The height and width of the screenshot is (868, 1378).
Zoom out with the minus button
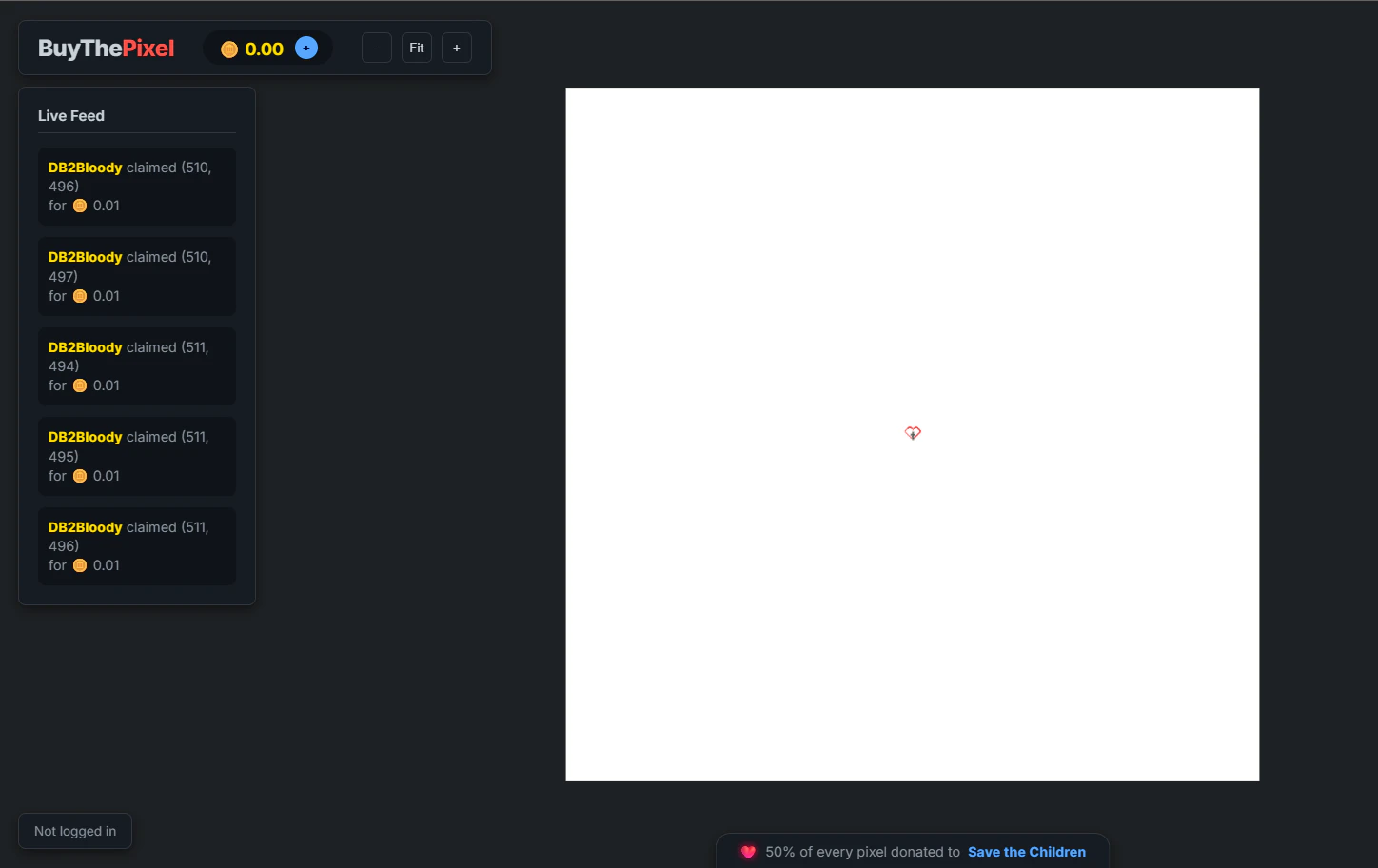377,48
